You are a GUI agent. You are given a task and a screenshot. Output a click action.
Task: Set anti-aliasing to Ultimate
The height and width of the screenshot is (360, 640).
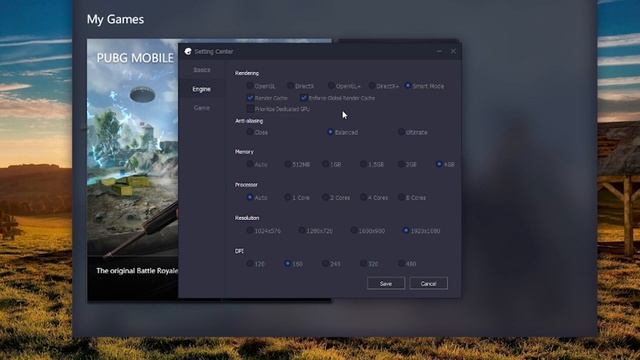(401, 132)
